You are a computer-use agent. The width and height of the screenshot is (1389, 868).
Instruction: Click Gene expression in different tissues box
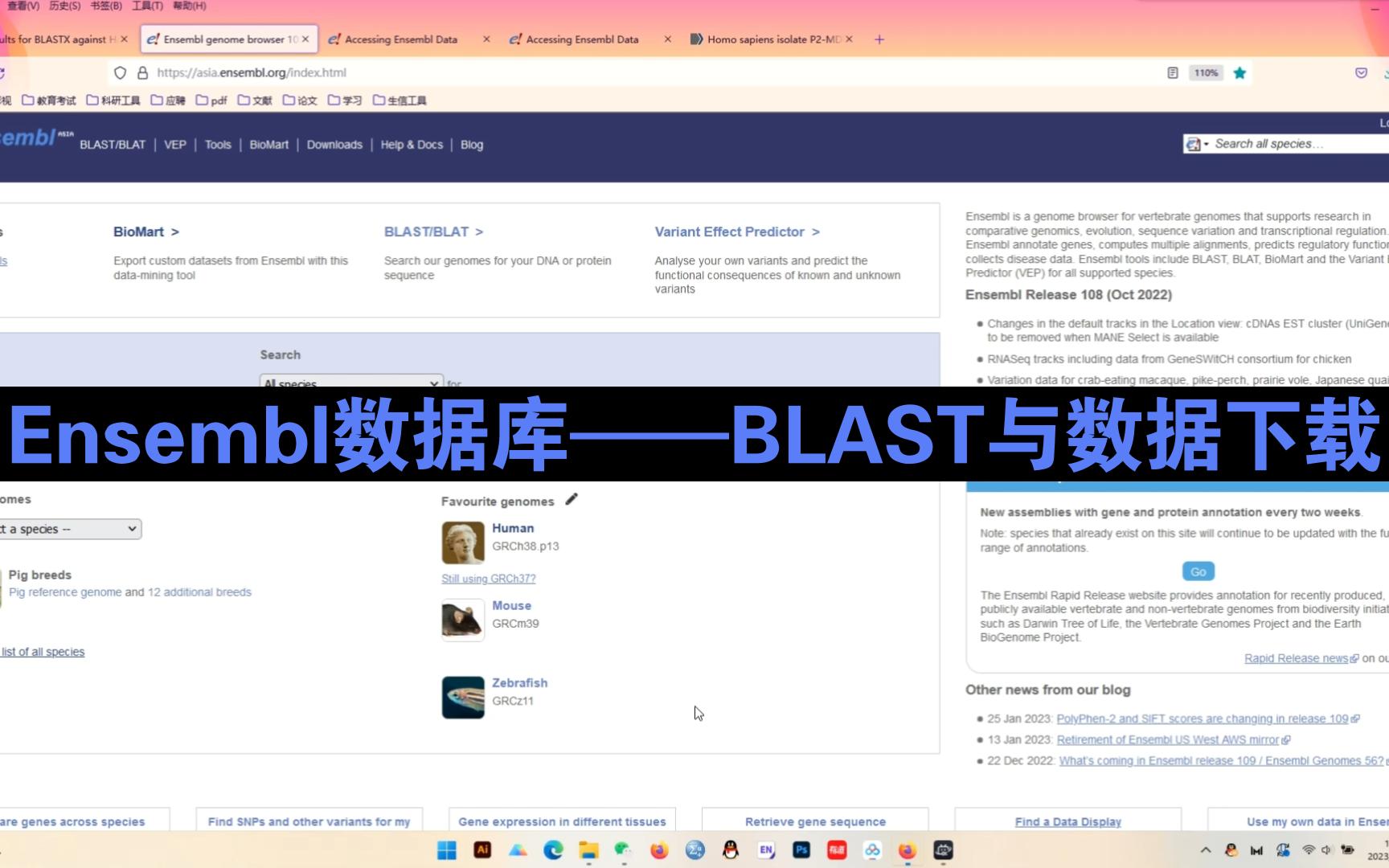click(563, 820)
